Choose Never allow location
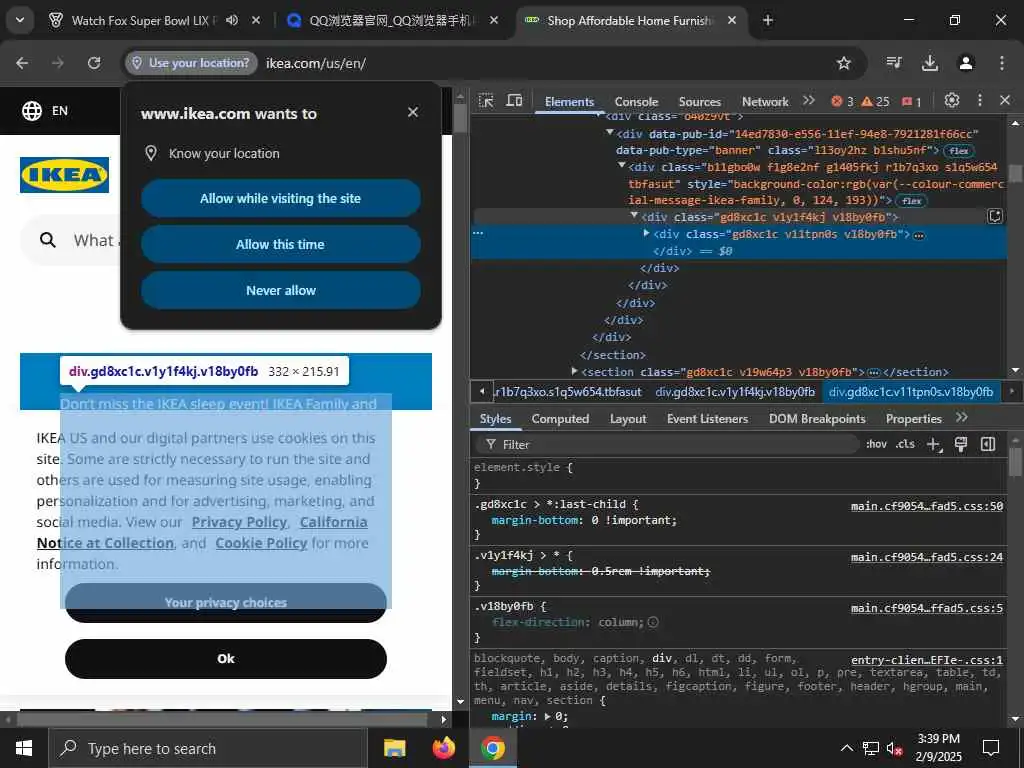Screen dimensions: 1024x768 coord(281,291)
